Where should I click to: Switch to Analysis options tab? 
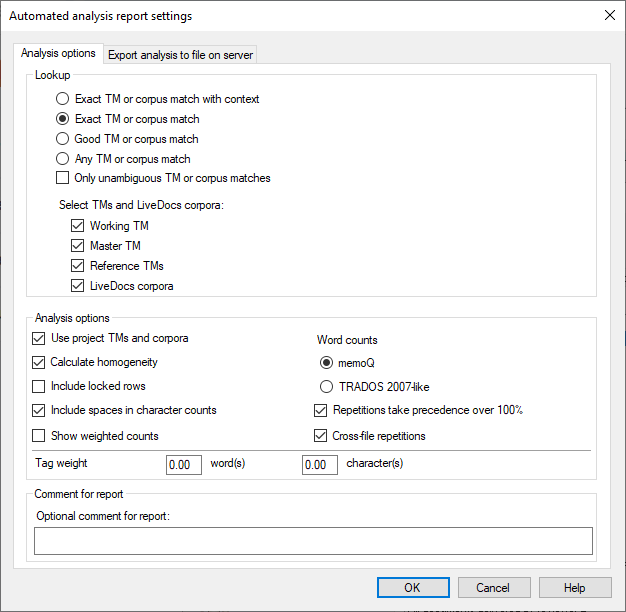point(58,53)
